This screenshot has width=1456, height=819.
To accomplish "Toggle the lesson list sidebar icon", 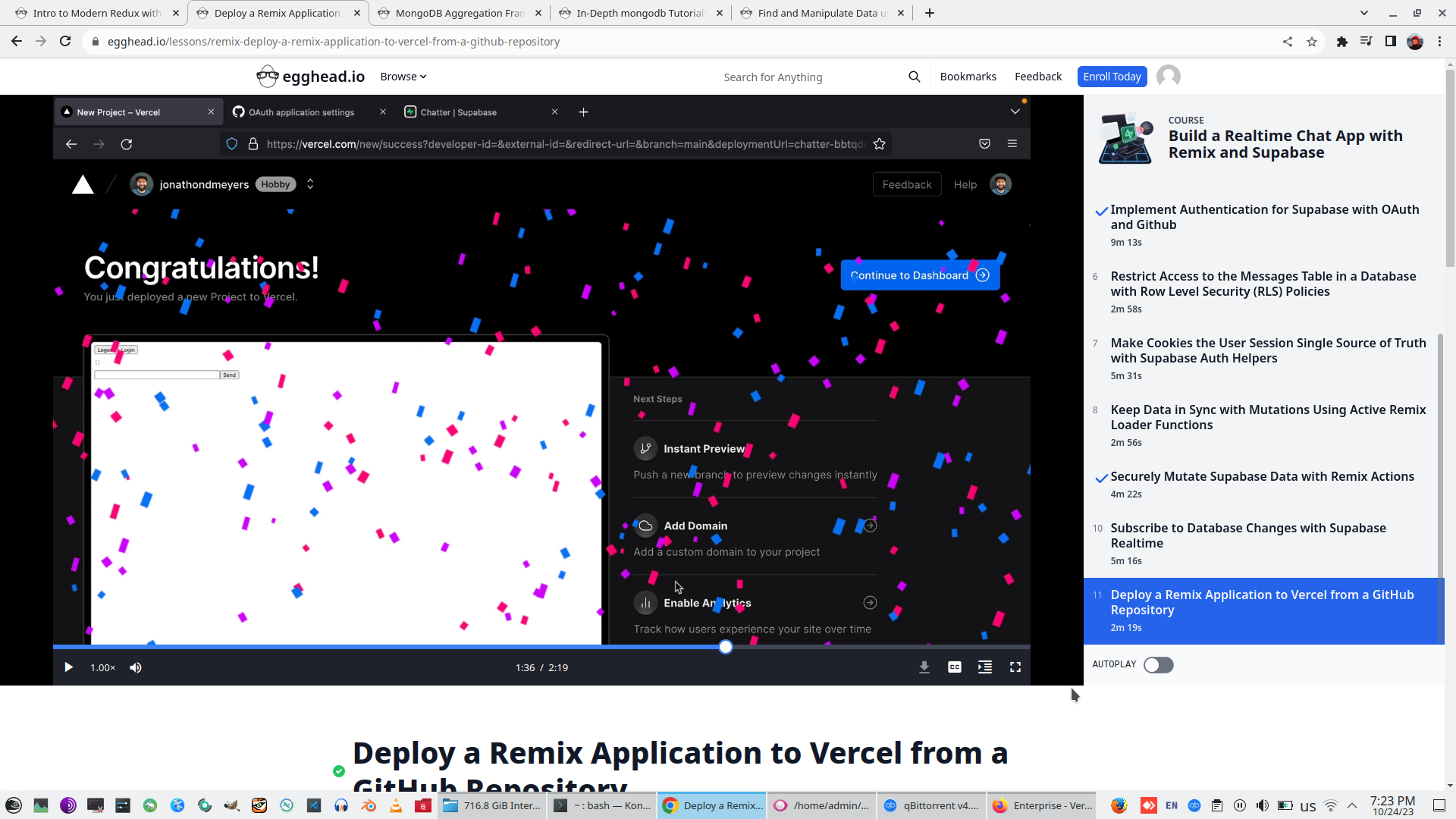I will click(984, 667).
